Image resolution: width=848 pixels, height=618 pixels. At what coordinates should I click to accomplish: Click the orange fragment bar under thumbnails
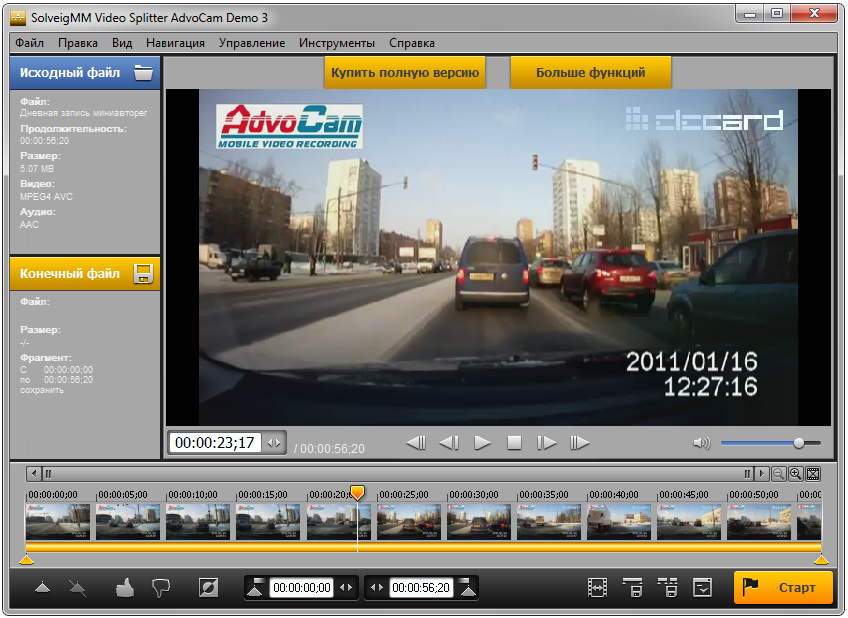423,547
